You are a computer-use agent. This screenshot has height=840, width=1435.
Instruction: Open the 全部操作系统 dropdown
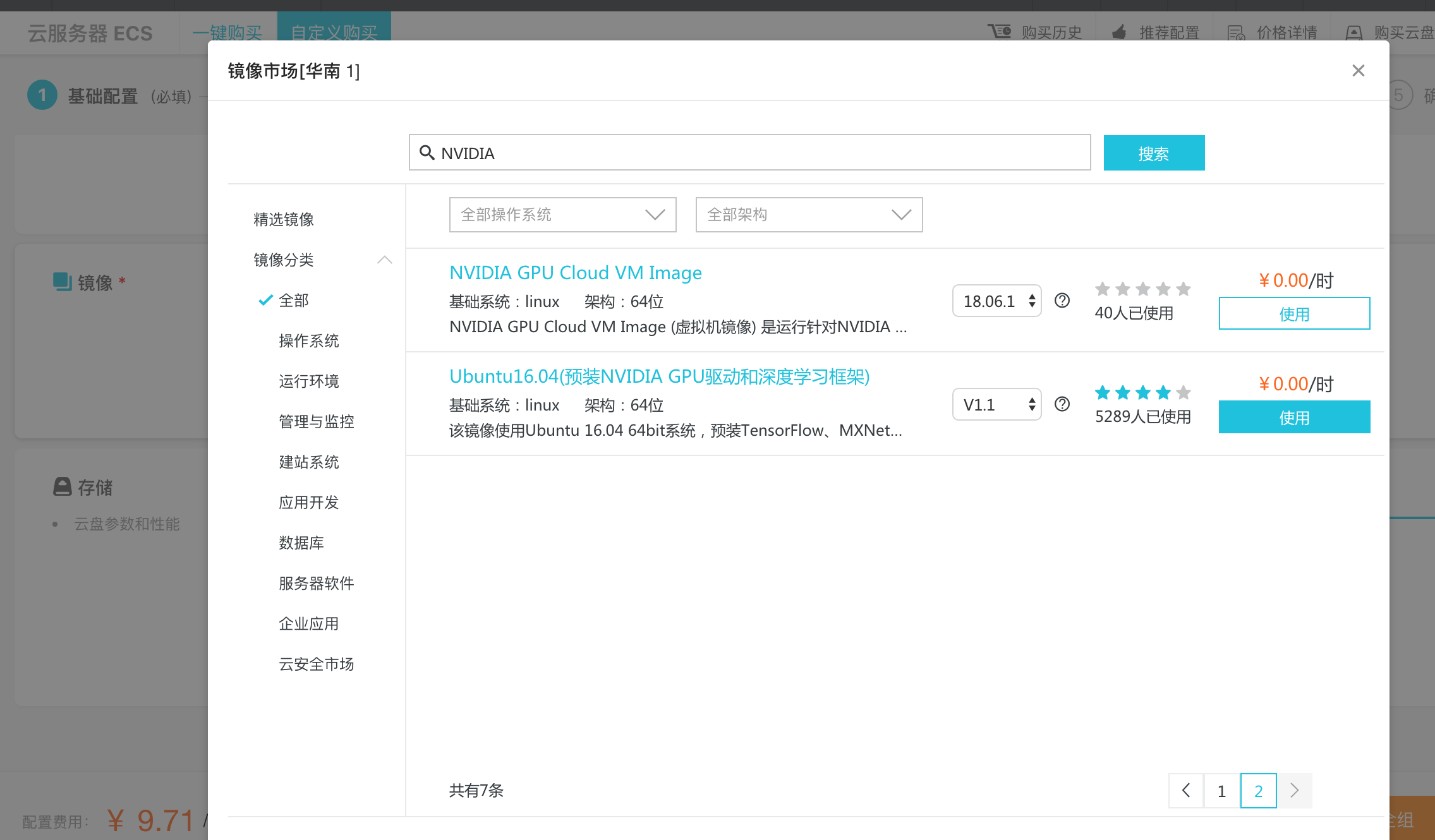563,215
